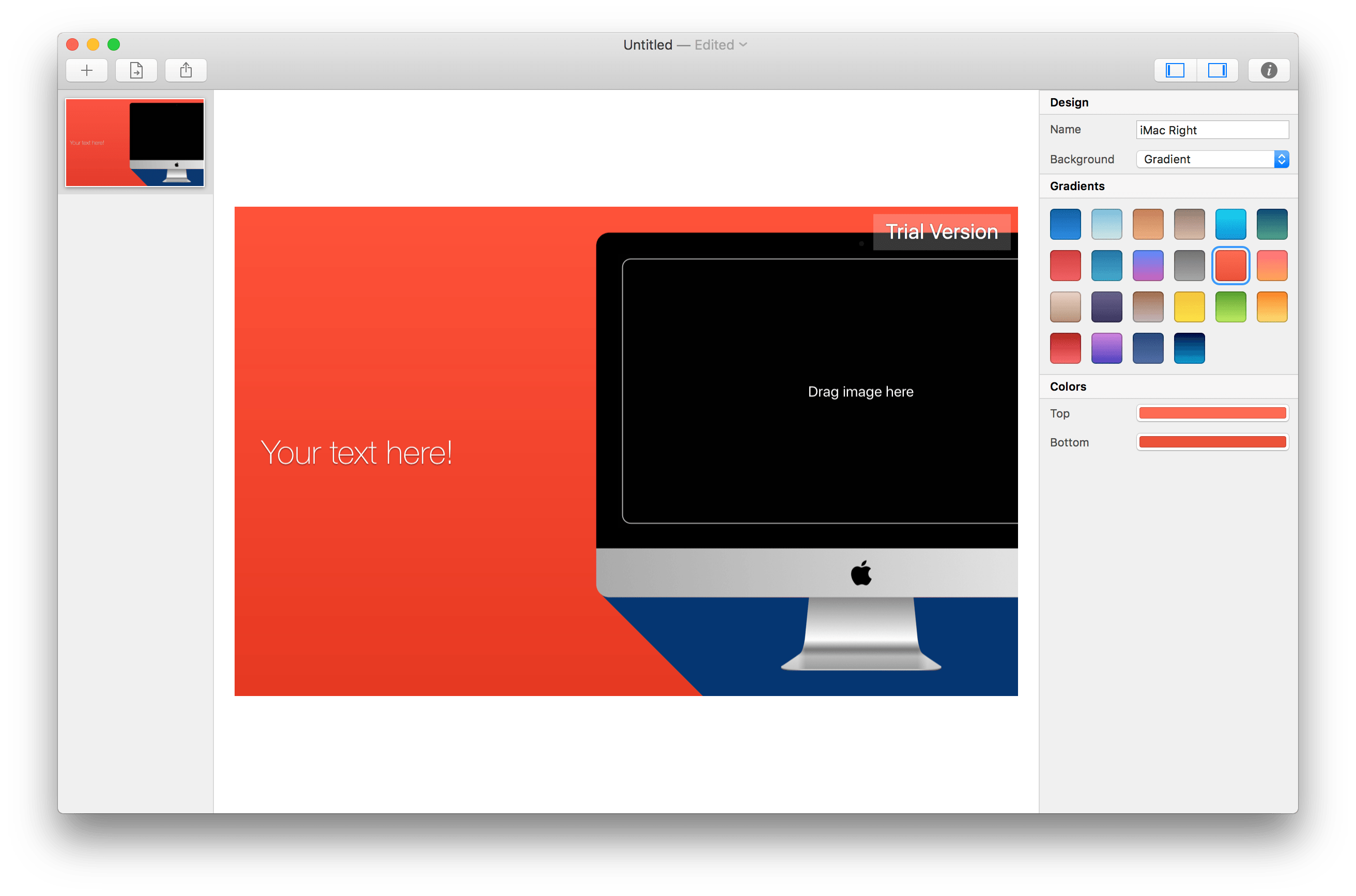Viewport: 1356px width, 896px height.
Task: Select the taupe gradient in first row
Action: 1189,224
